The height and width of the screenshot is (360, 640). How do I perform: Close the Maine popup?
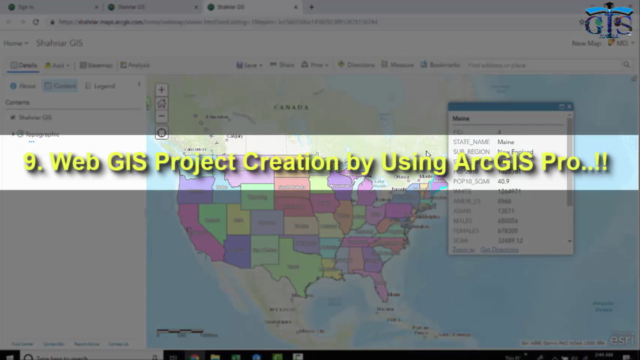(x=569, y=107)
